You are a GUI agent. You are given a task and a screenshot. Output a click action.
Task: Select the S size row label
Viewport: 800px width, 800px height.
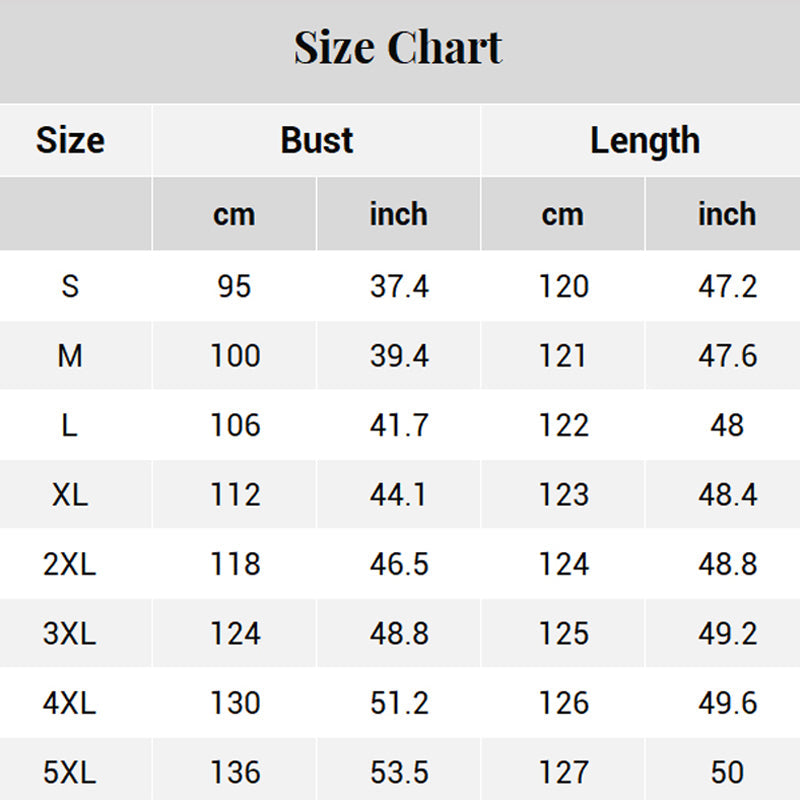tap(70, 287)
